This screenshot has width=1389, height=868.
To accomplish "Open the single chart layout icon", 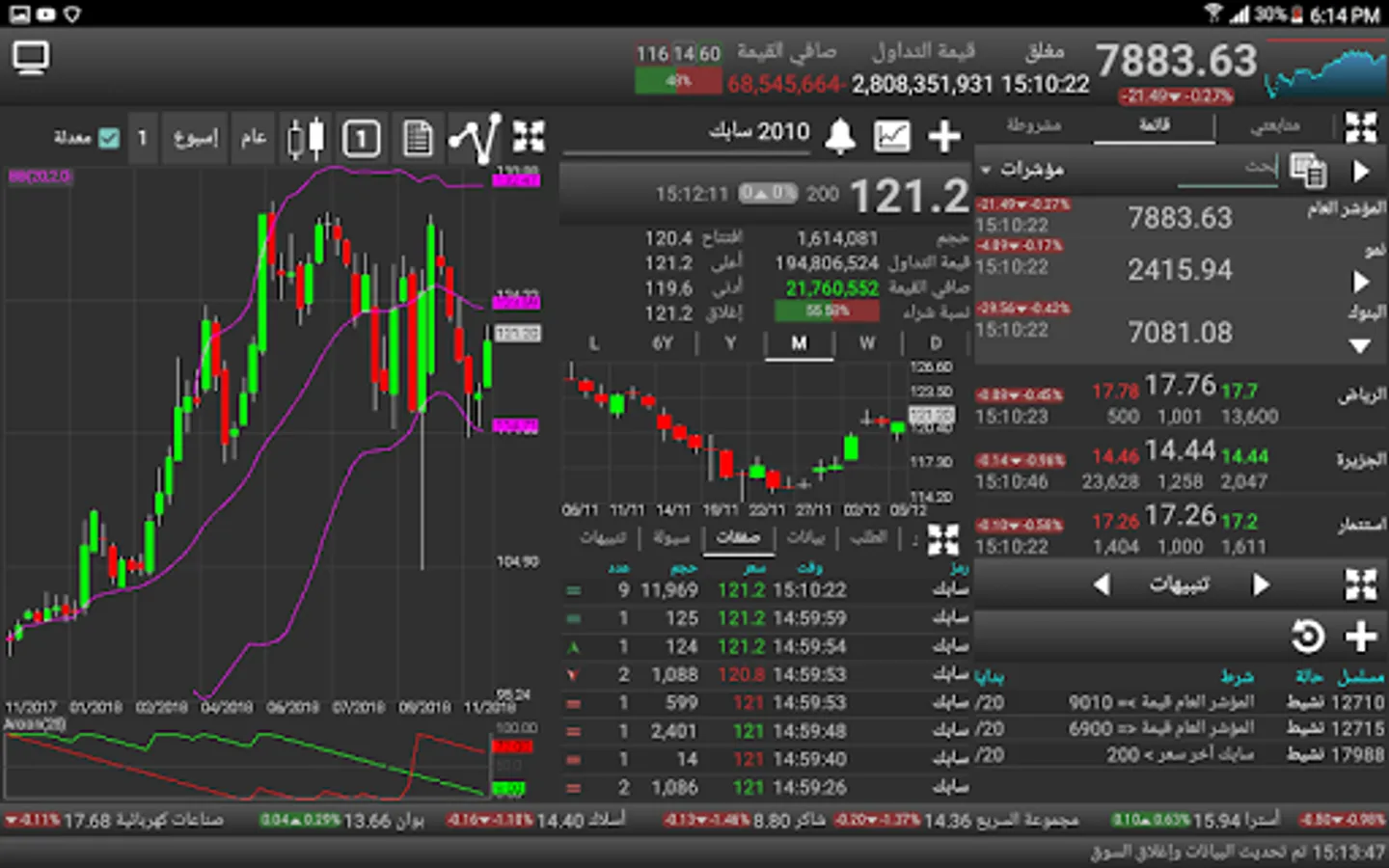I will pos(362,138).
